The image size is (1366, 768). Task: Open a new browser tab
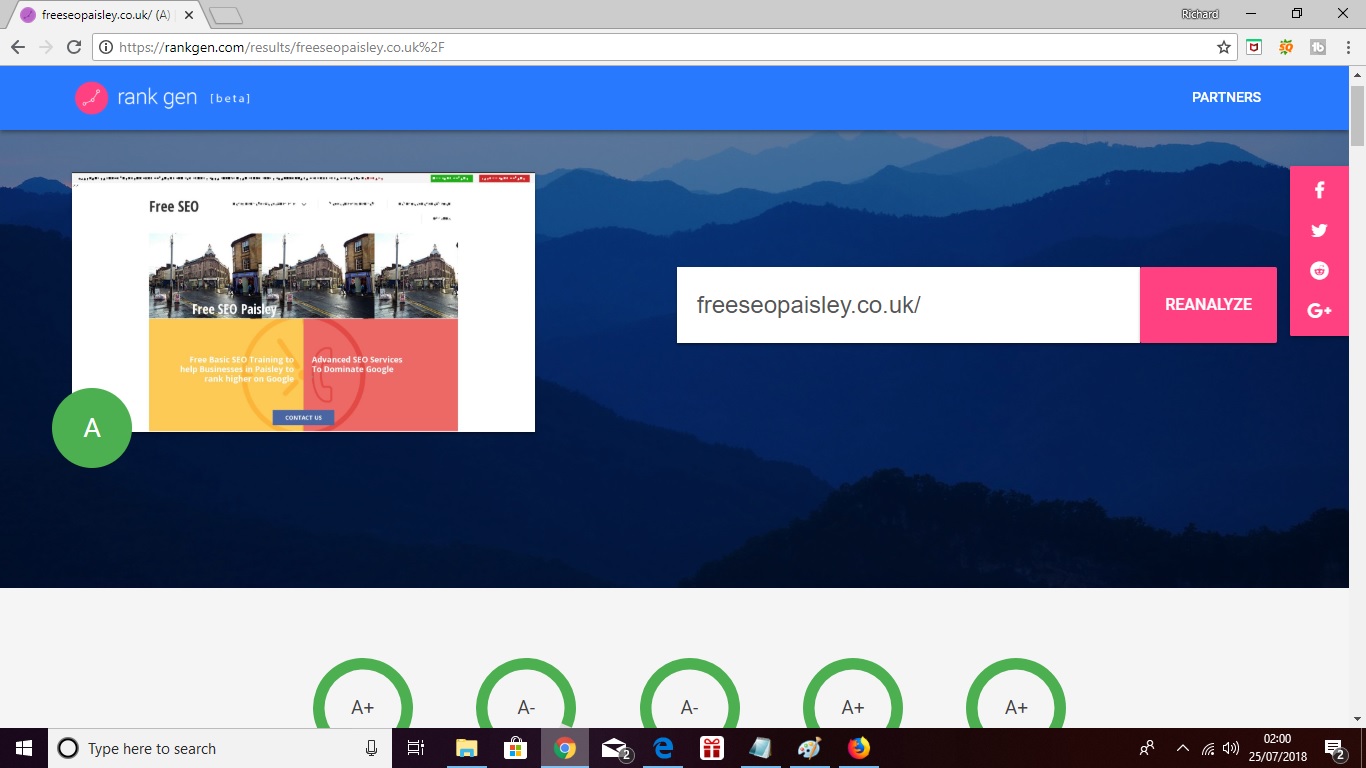click(x=226, y=16)
